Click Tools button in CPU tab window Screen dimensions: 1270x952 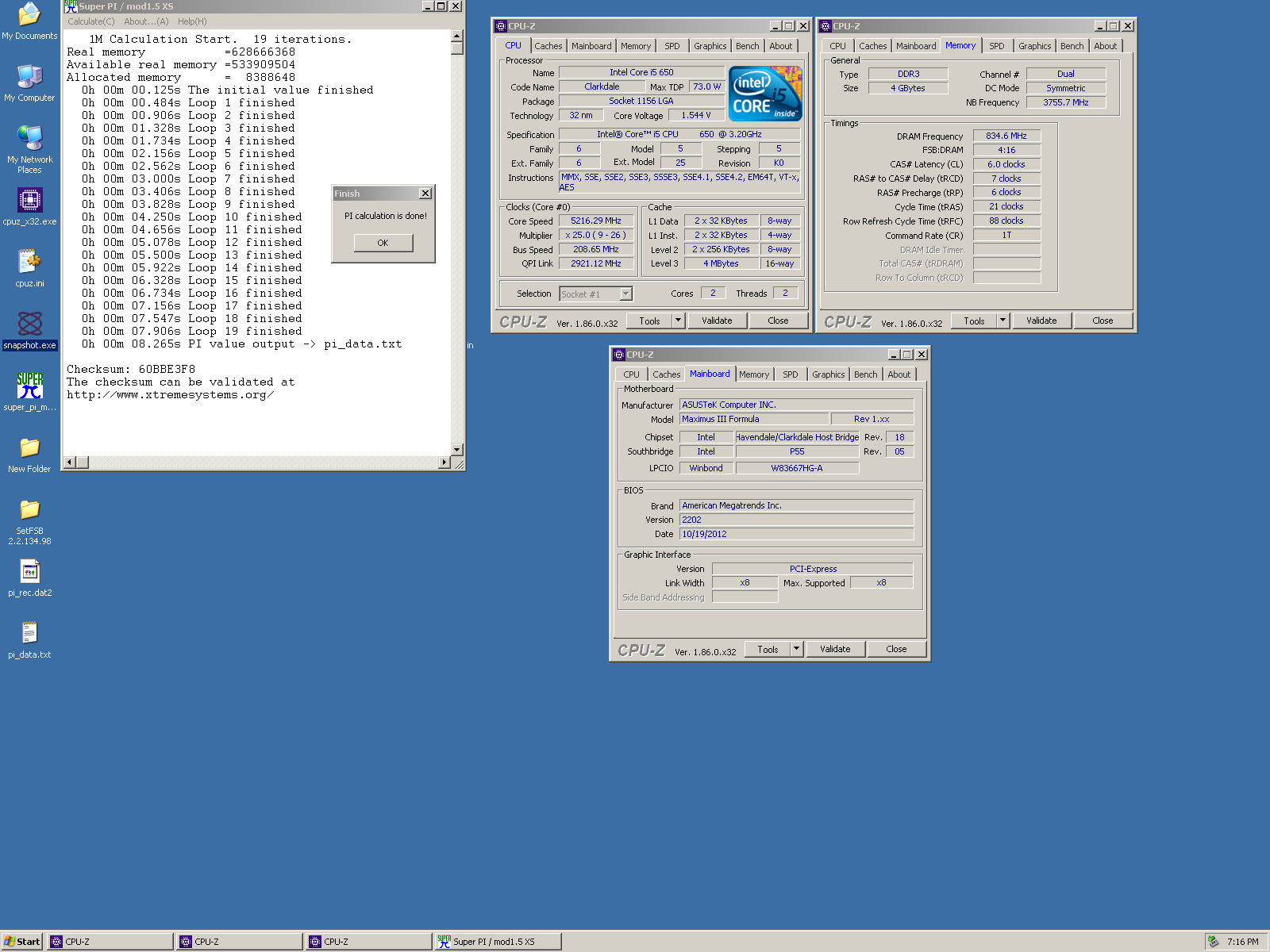[649, 321]
